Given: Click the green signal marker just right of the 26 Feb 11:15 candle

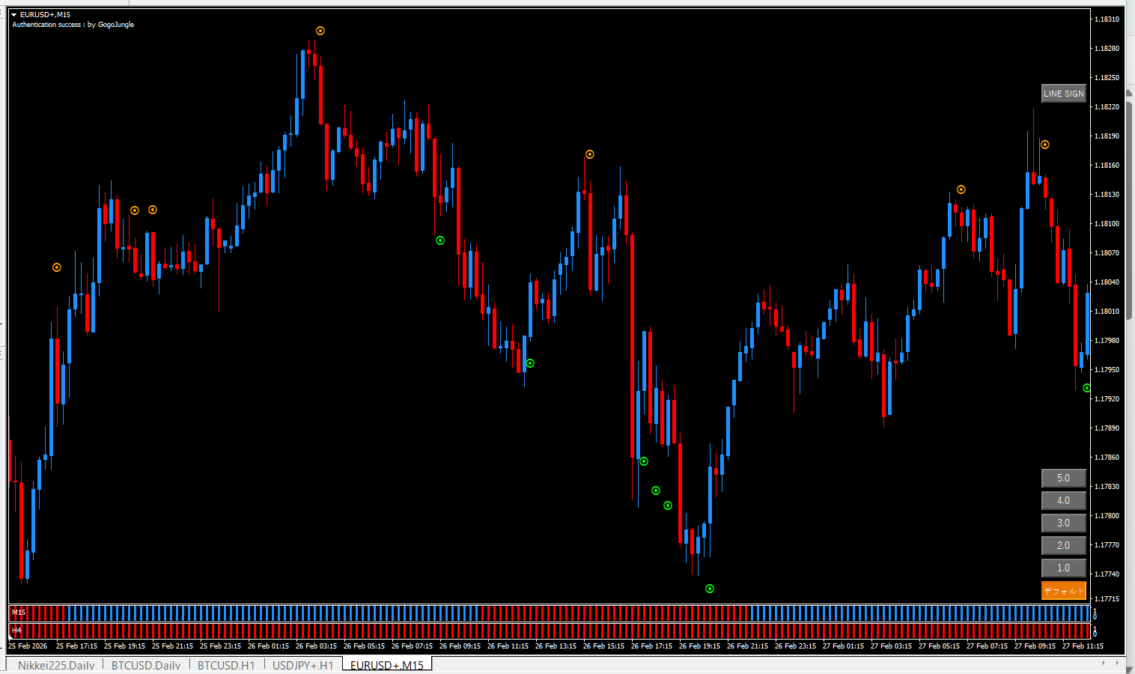Looking at the screenshot, I should [x=530, y=363].
